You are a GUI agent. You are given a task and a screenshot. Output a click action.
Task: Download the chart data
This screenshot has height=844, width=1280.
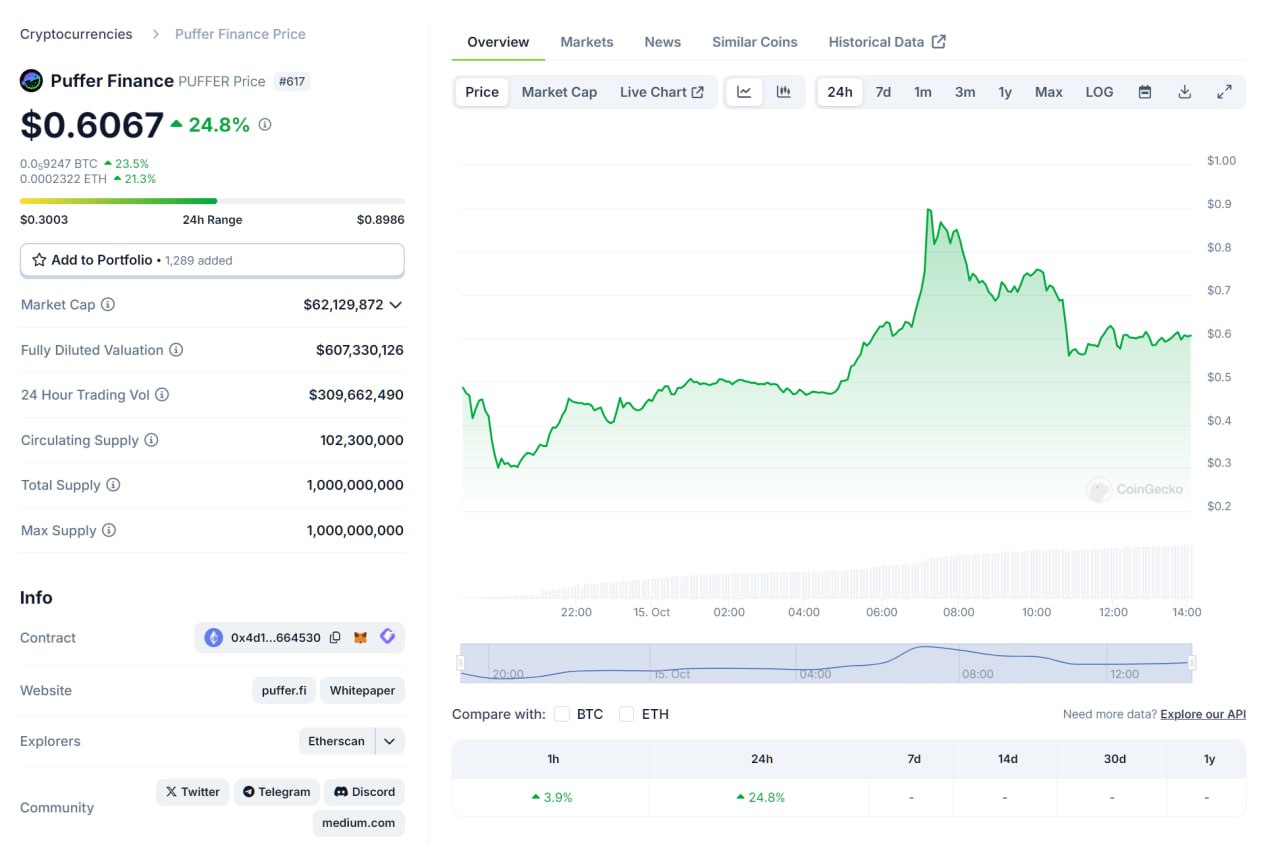[1184, 92]
